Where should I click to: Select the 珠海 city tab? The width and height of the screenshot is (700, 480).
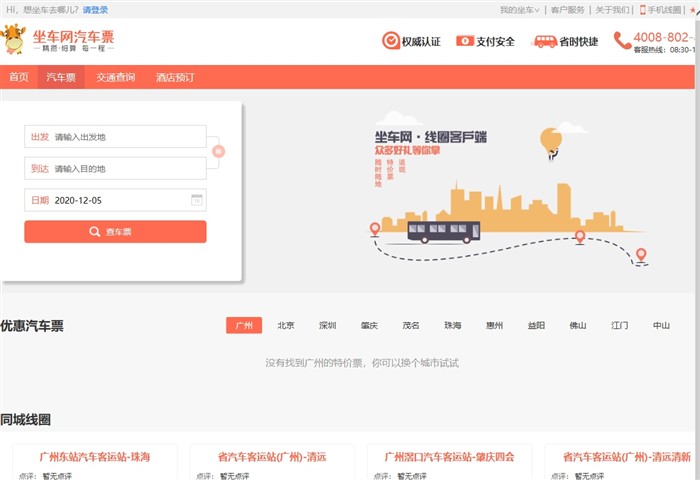453,326
